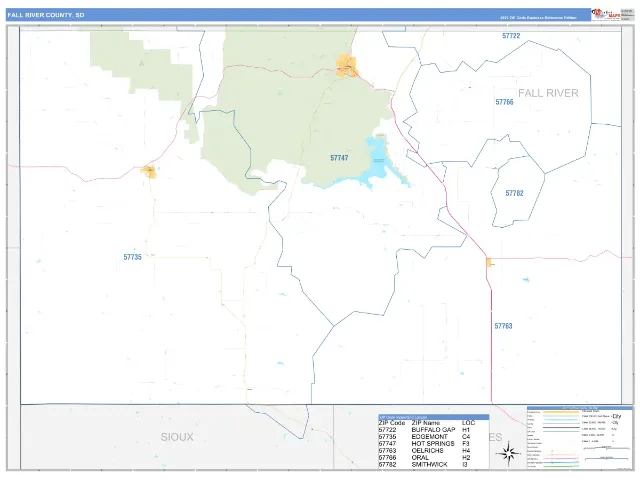Click the publisher logo in header

point(606,14)
